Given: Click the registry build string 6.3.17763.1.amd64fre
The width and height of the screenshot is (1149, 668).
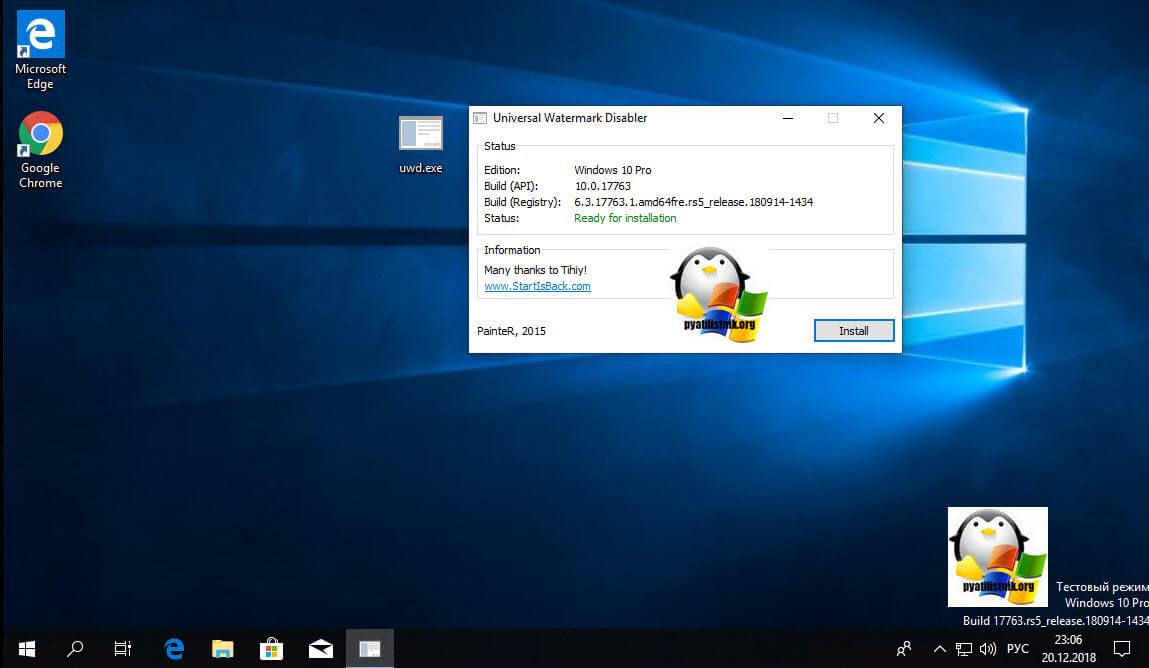Looking at the screenshot, I should click(x=693, y=202).
